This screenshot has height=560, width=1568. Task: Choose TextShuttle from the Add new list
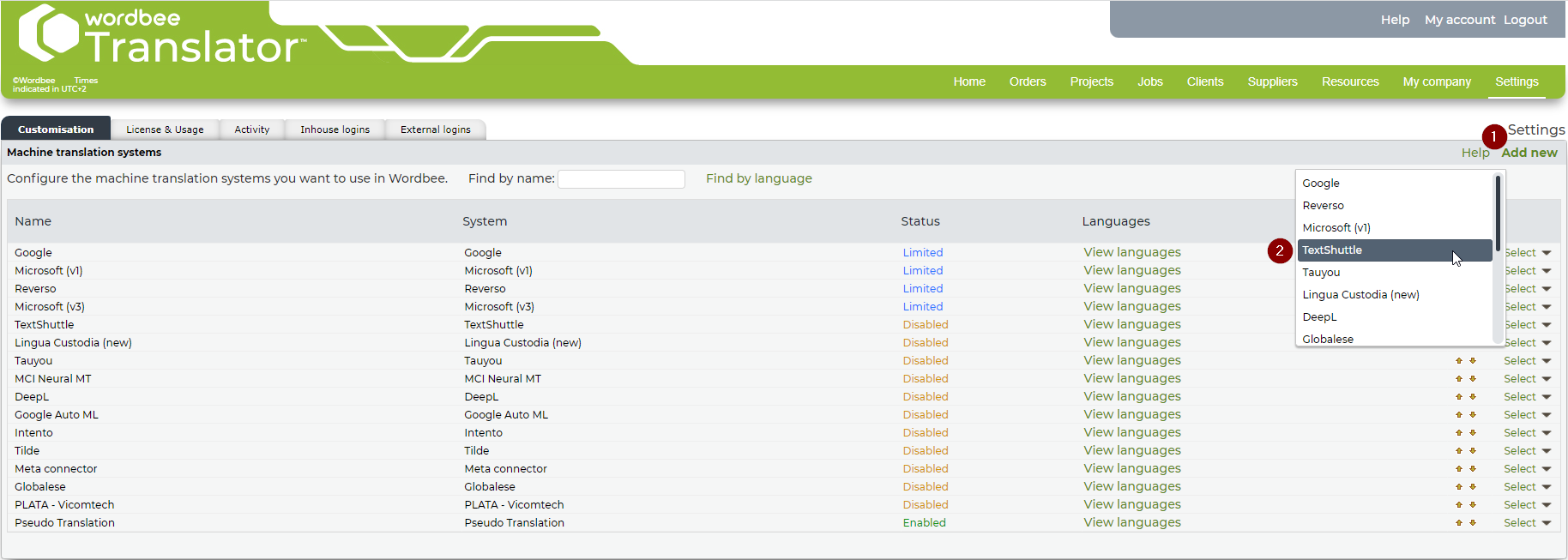pos(1332,250)
